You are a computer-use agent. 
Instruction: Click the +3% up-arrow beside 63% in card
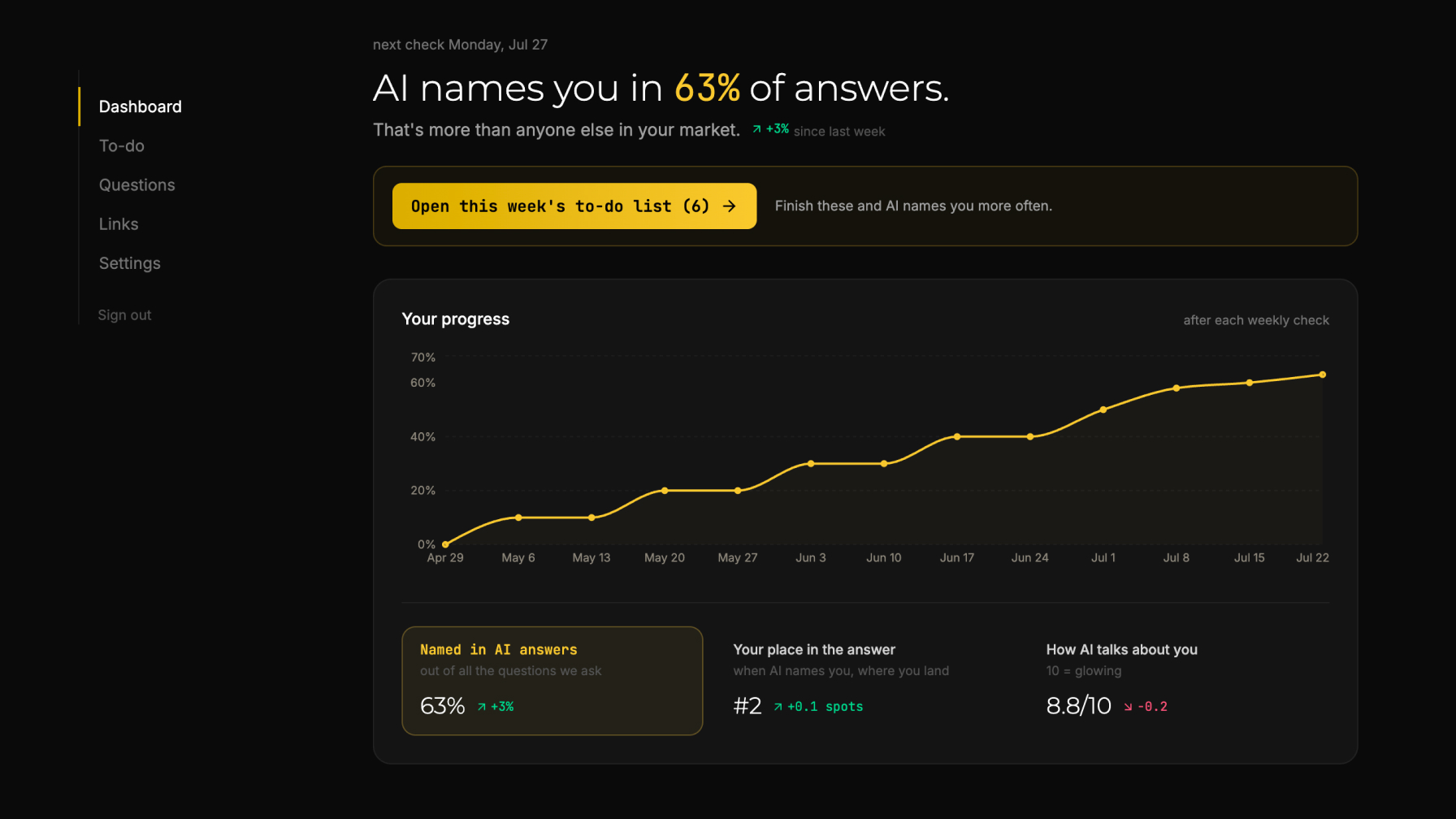pyautogui.click(x=482, y=707)
